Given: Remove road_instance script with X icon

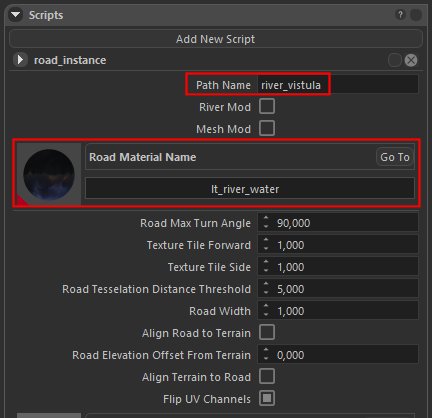Looking at the screenshot, I should (411, 60).
